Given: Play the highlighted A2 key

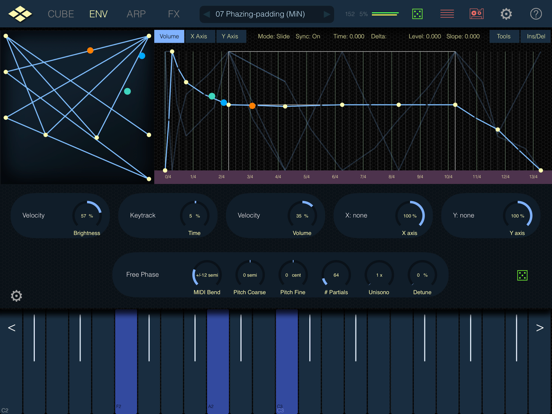Looking at the screenshot, I should click(218, 362).
